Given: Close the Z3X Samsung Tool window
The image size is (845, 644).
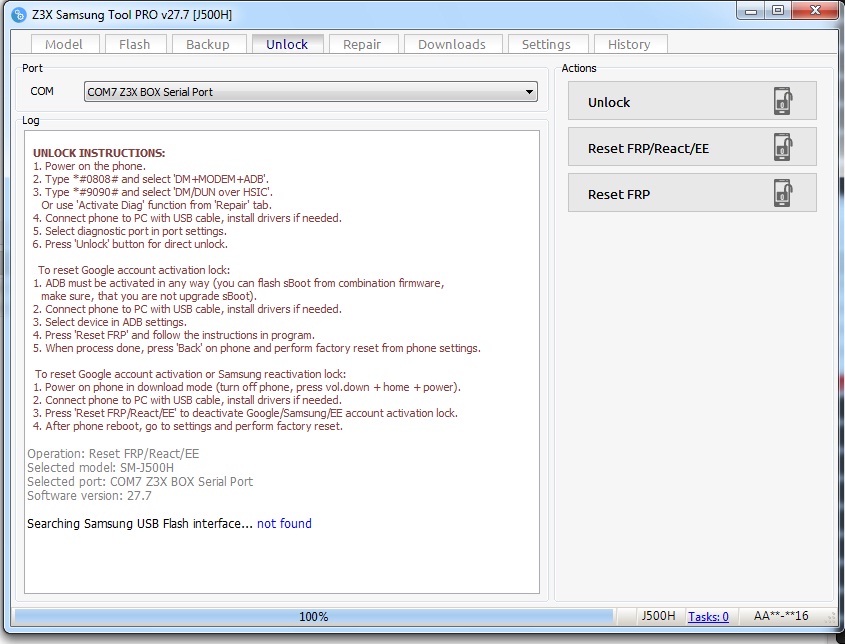Looking at the screenshot, I should click(x=815, y=11).
